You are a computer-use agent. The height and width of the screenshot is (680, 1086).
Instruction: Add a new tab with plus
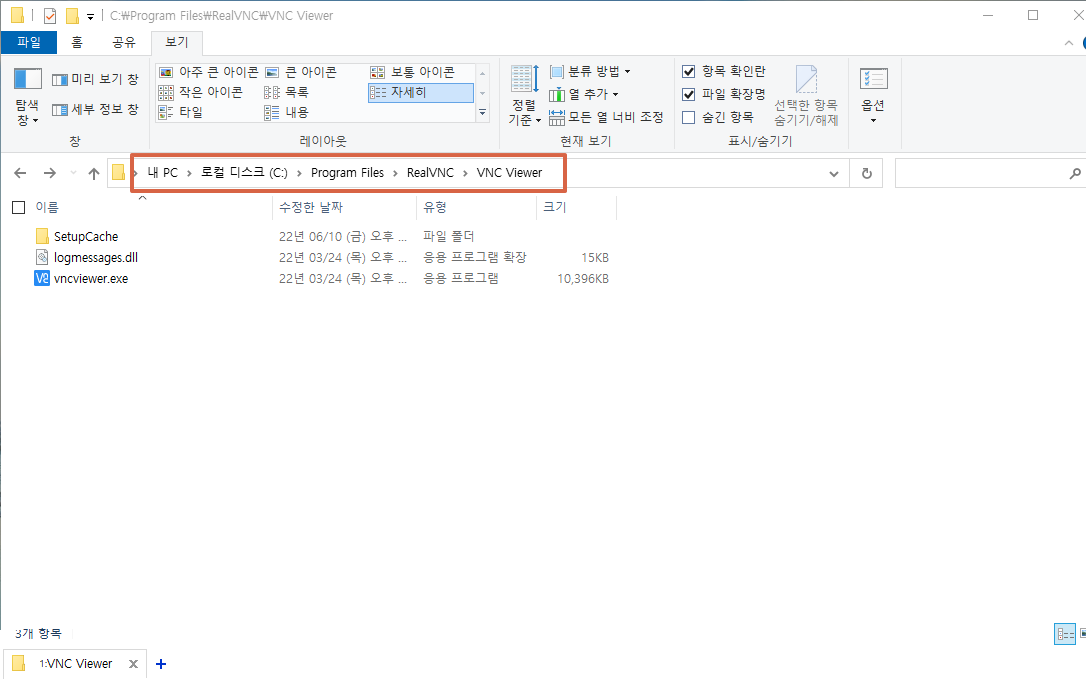click(161, 664)
